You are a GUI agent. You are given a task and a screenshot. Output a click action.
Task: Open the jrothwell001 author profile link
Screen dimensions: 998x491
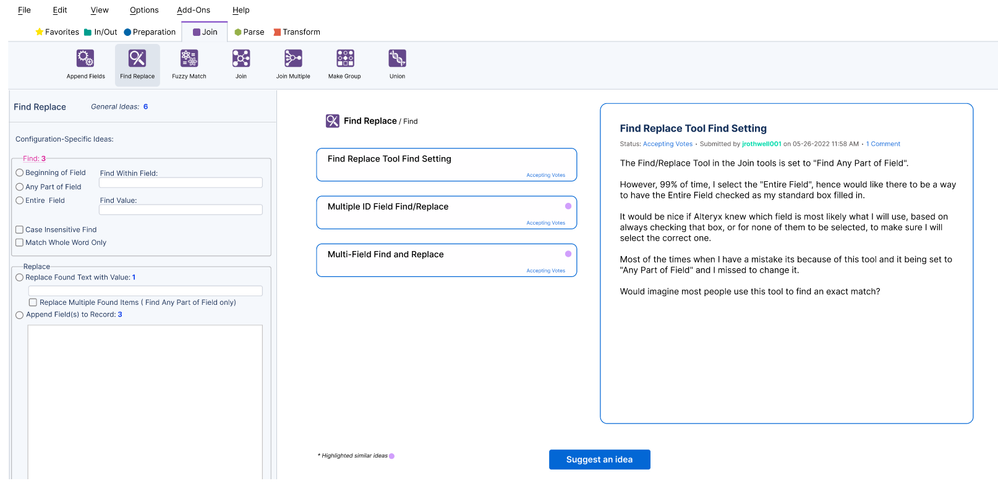click(762, 144)
